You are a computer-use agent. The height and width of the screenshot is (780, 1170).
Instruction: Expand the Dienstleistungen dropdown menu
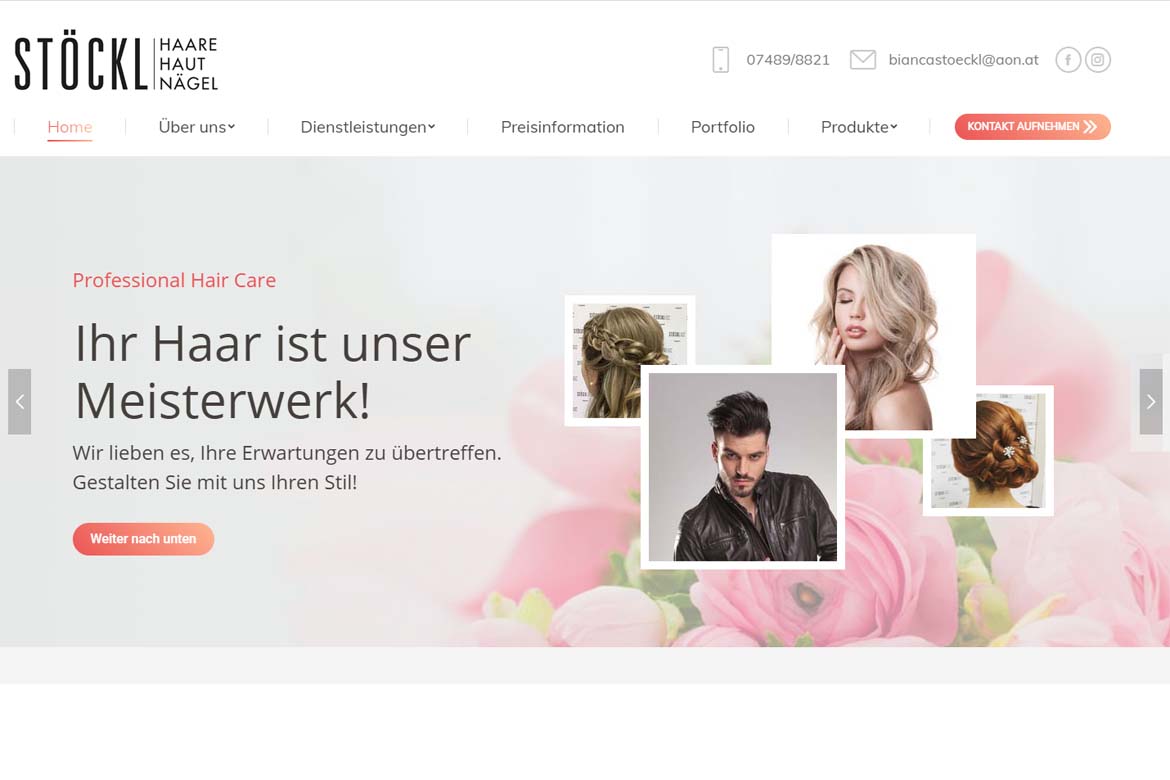pyautogui.click(x=368, y=127)
